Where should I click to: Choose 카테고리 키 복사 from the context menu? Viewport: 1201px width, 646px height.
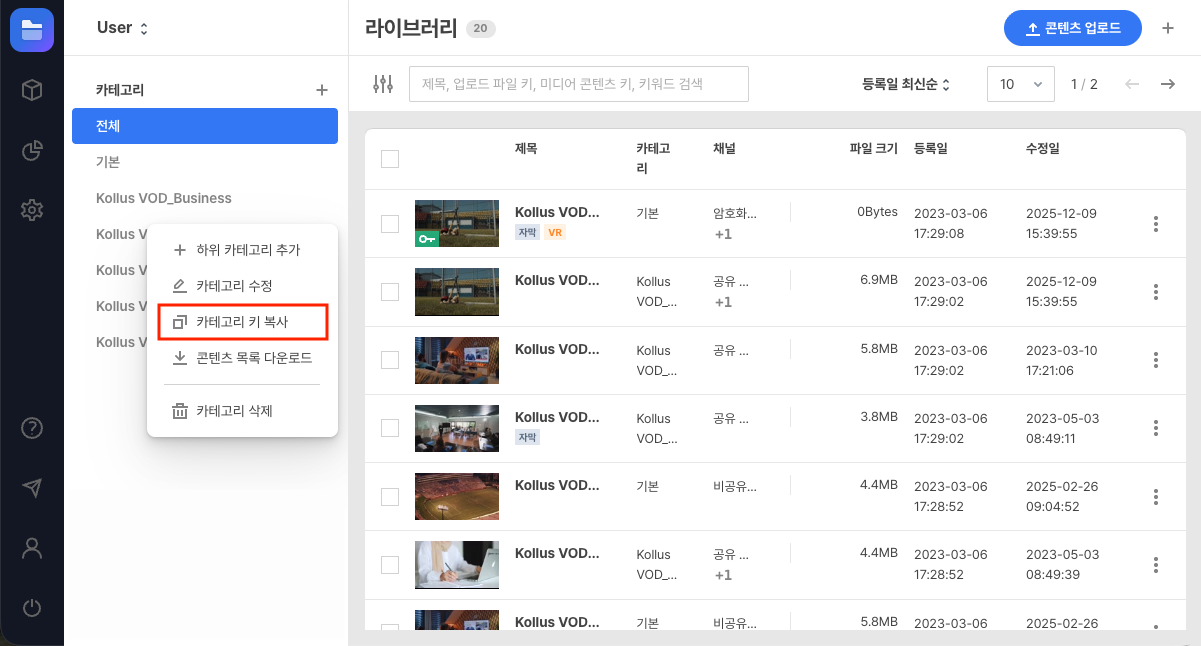click(243, 321)
